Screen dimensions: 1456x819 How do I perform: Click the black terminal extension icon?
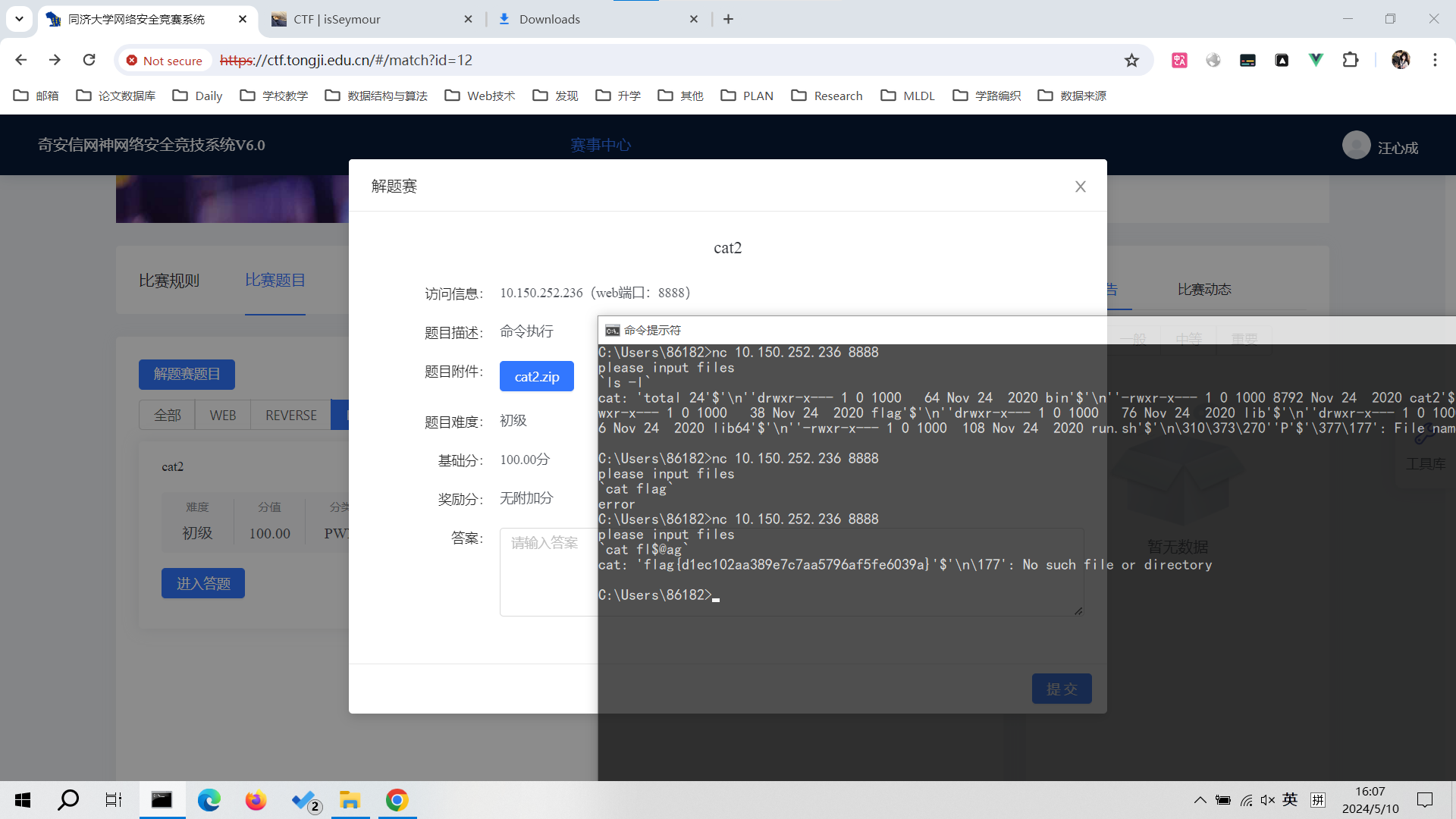(x=1247, y=60)
